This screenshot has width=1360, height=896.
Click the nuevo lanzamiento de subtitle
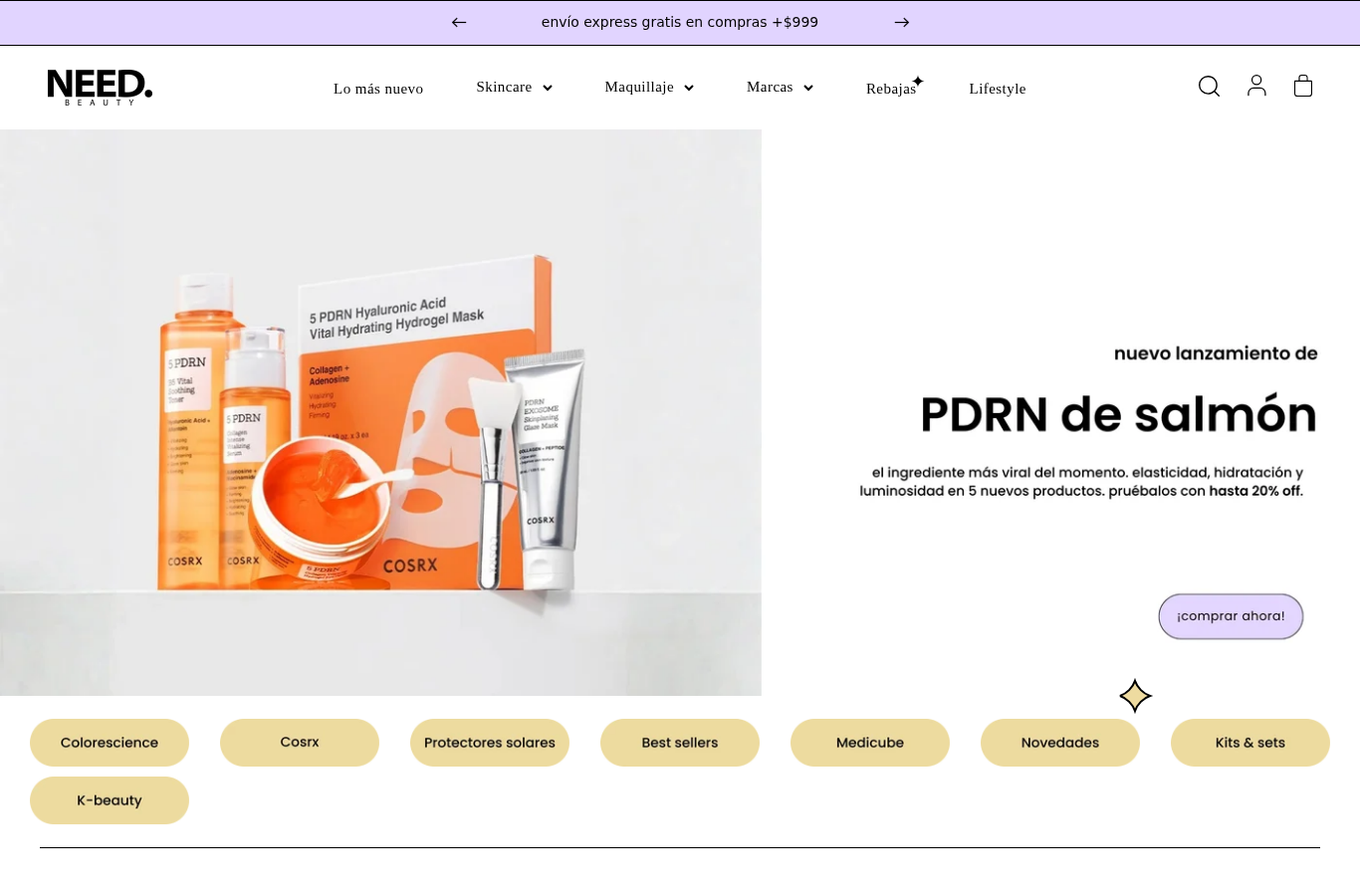[x=1216, y=353]
